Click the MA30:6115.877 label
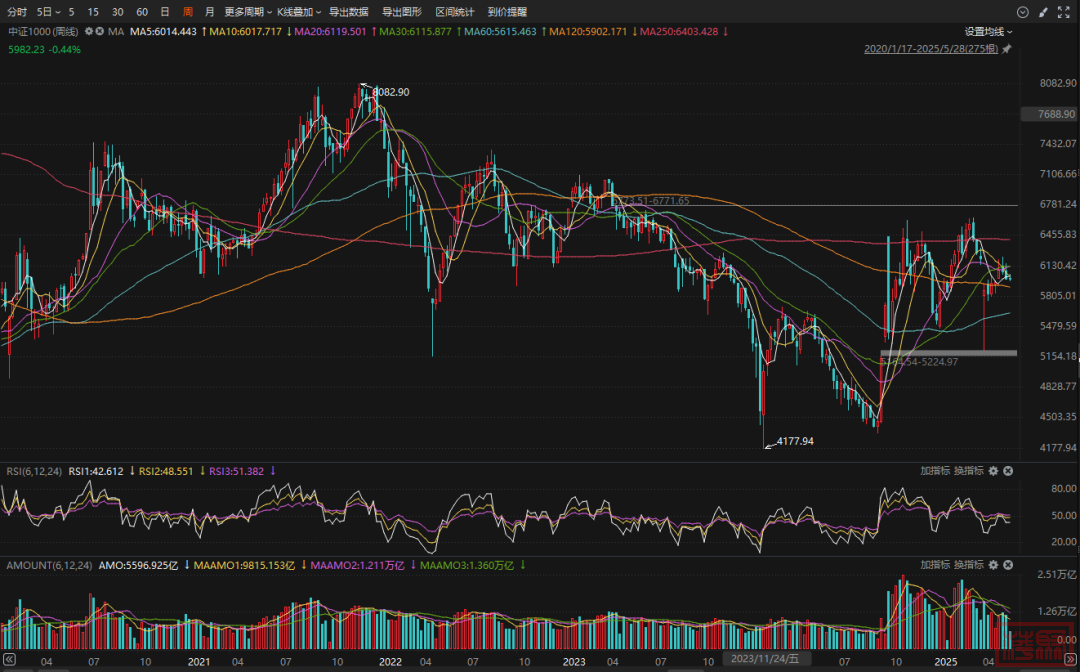 415,32
